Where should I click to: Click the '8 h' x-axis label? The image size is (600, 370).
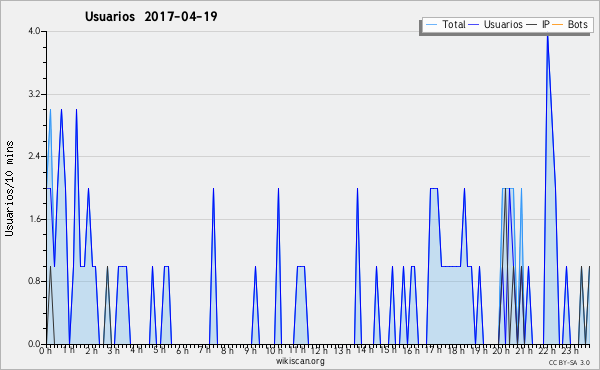227,350
